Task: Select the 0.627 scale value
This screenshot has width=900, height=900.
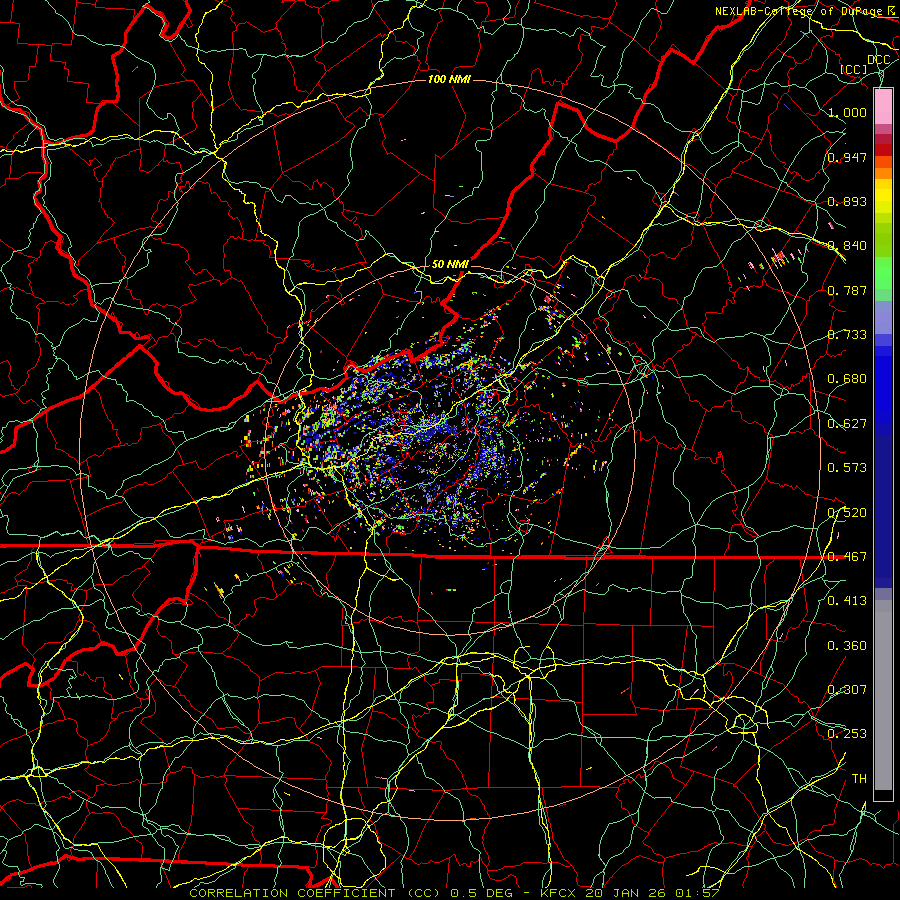Action: click(x=847, y=424)
